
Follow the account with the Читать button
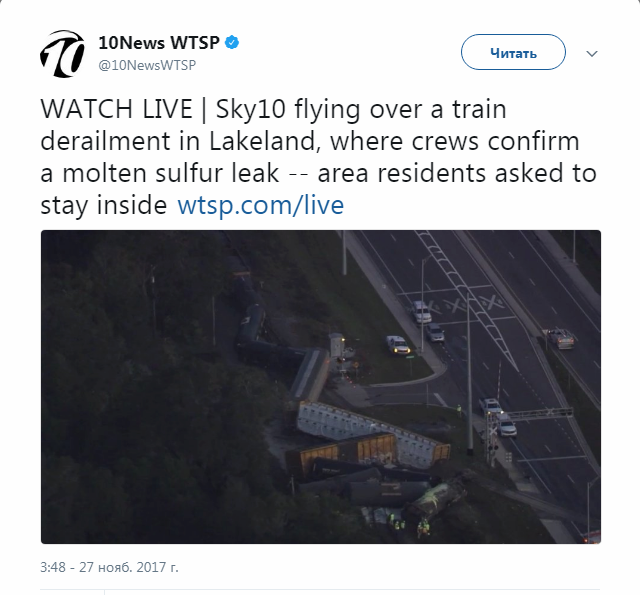tap(513, 52)
